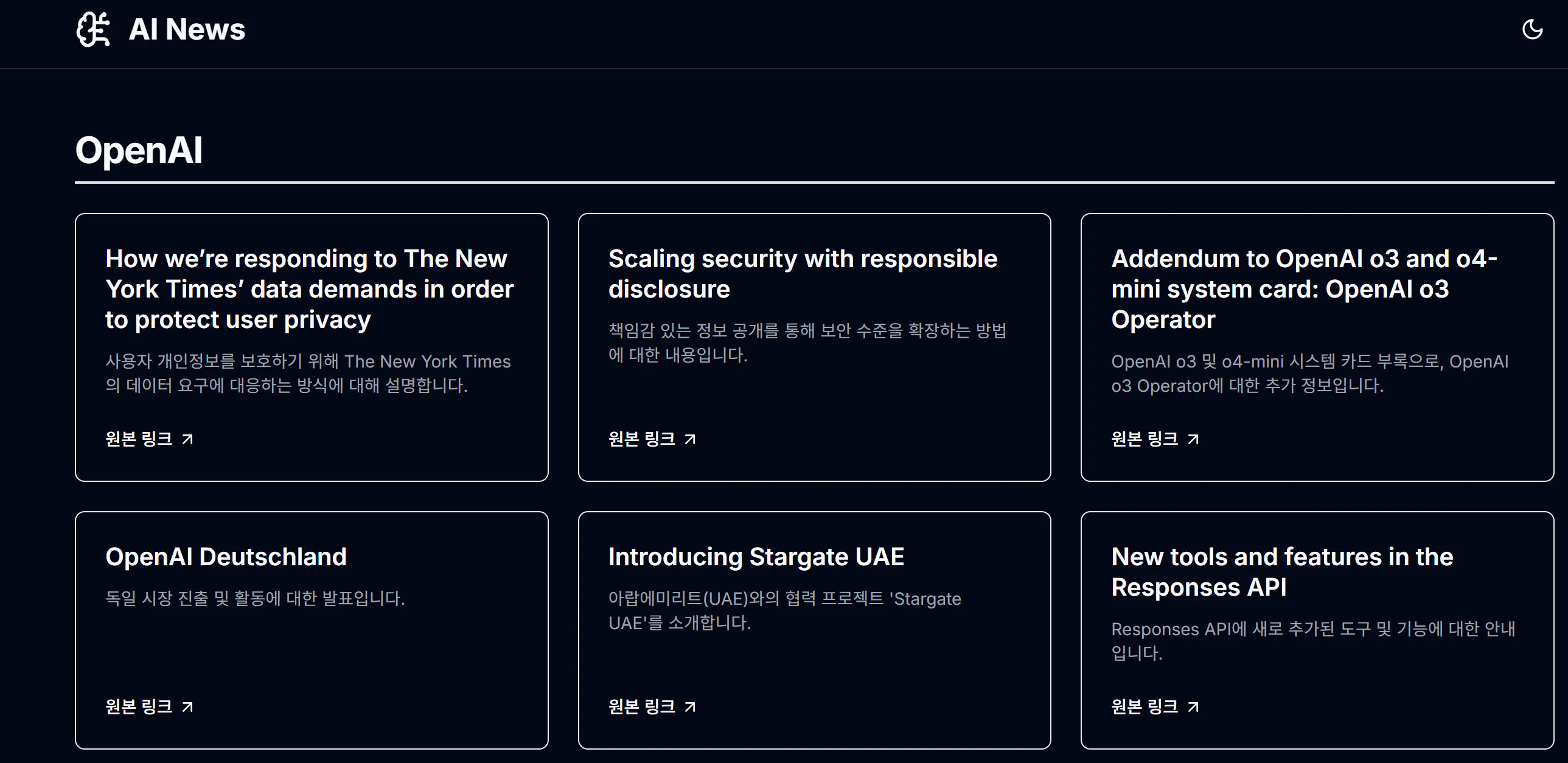Click the Korean summary under Scaling security headline
This screenshot has height=763, width=1568.
(808, 343)
